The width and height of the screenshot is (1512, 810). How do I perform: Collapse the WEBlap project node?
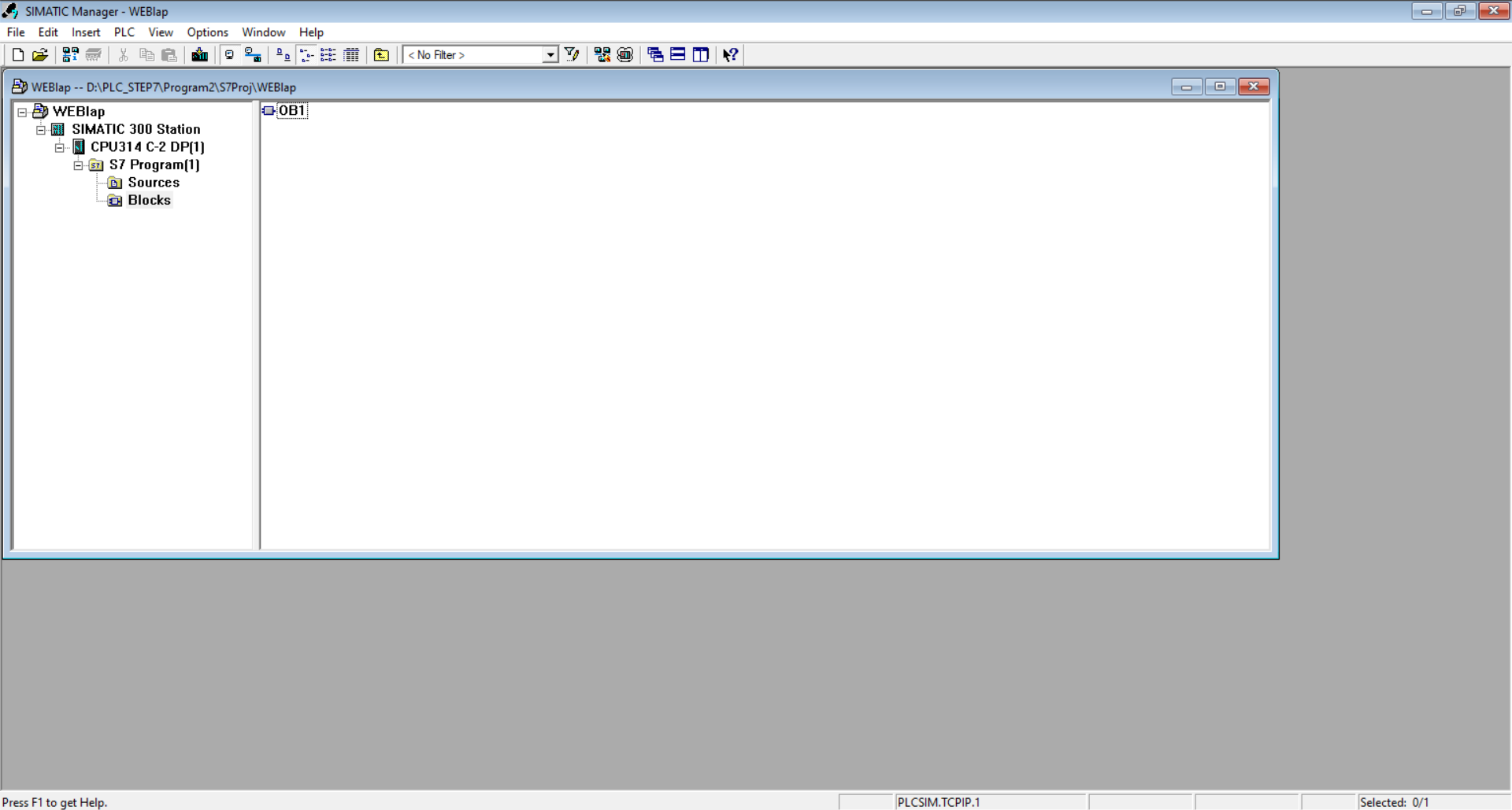pyautogui.click(x=22, y=112)
